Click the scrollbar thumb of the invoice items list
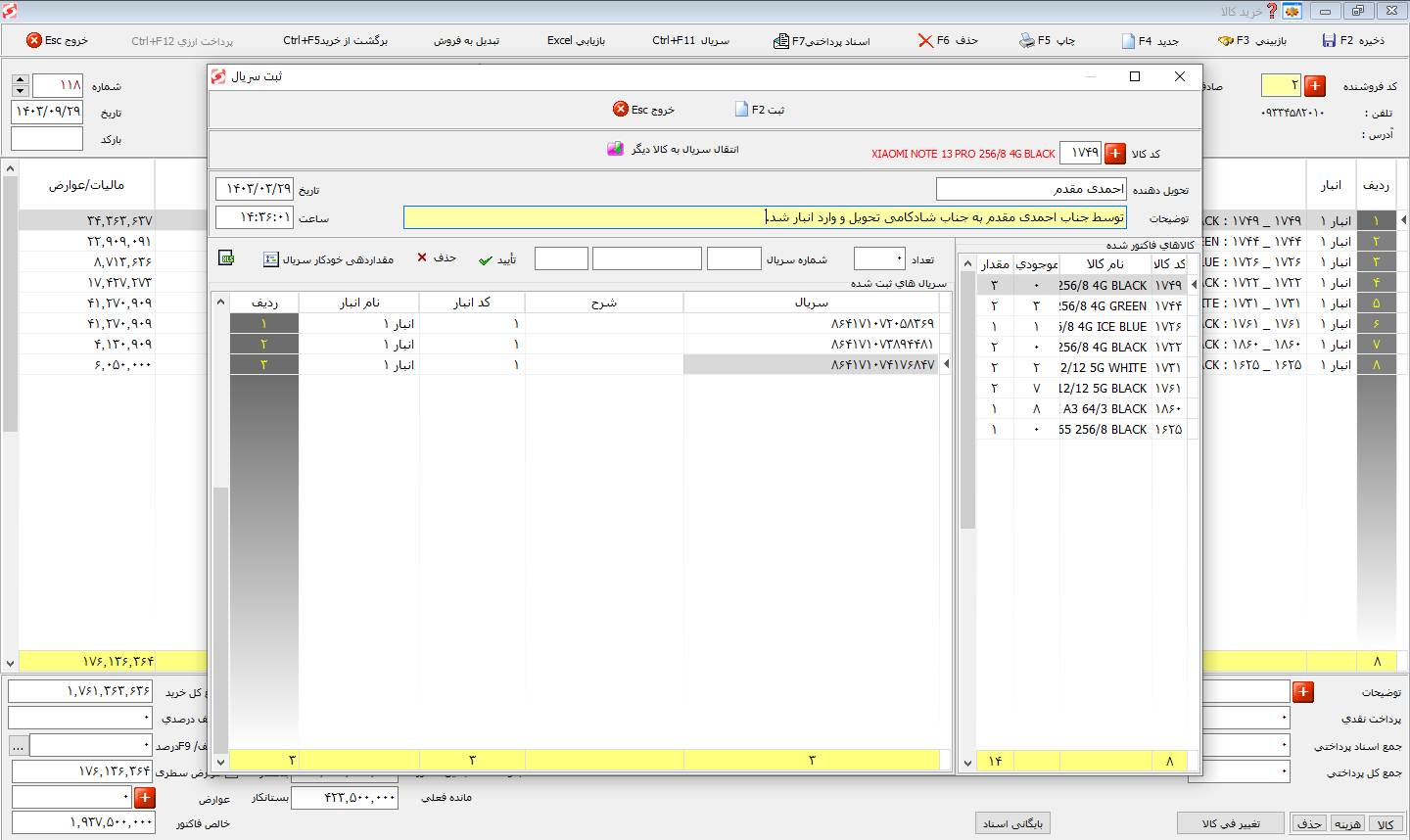 coord(967,401)
